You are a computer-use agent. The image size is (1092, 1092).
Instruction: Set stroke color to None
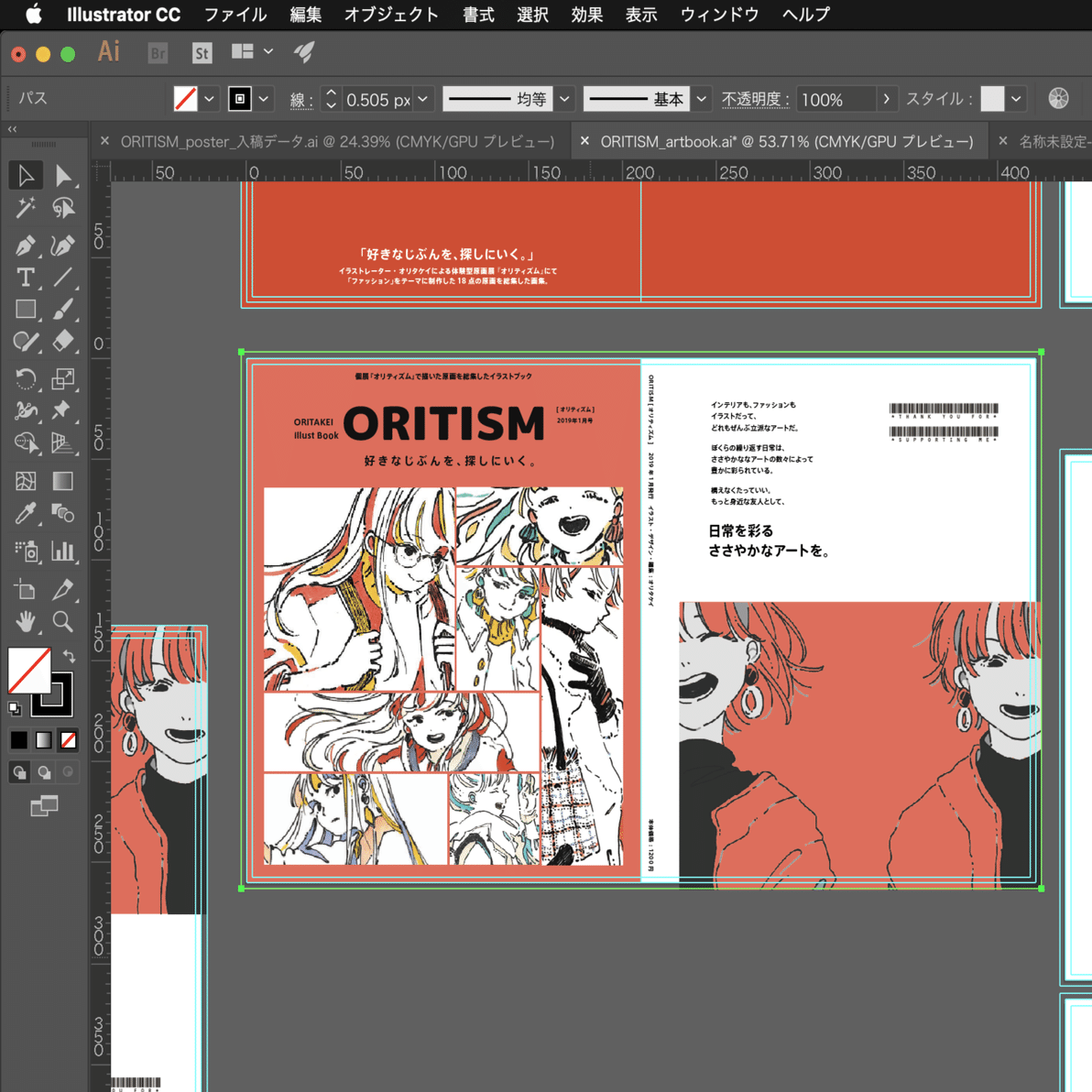click(68, 739)
